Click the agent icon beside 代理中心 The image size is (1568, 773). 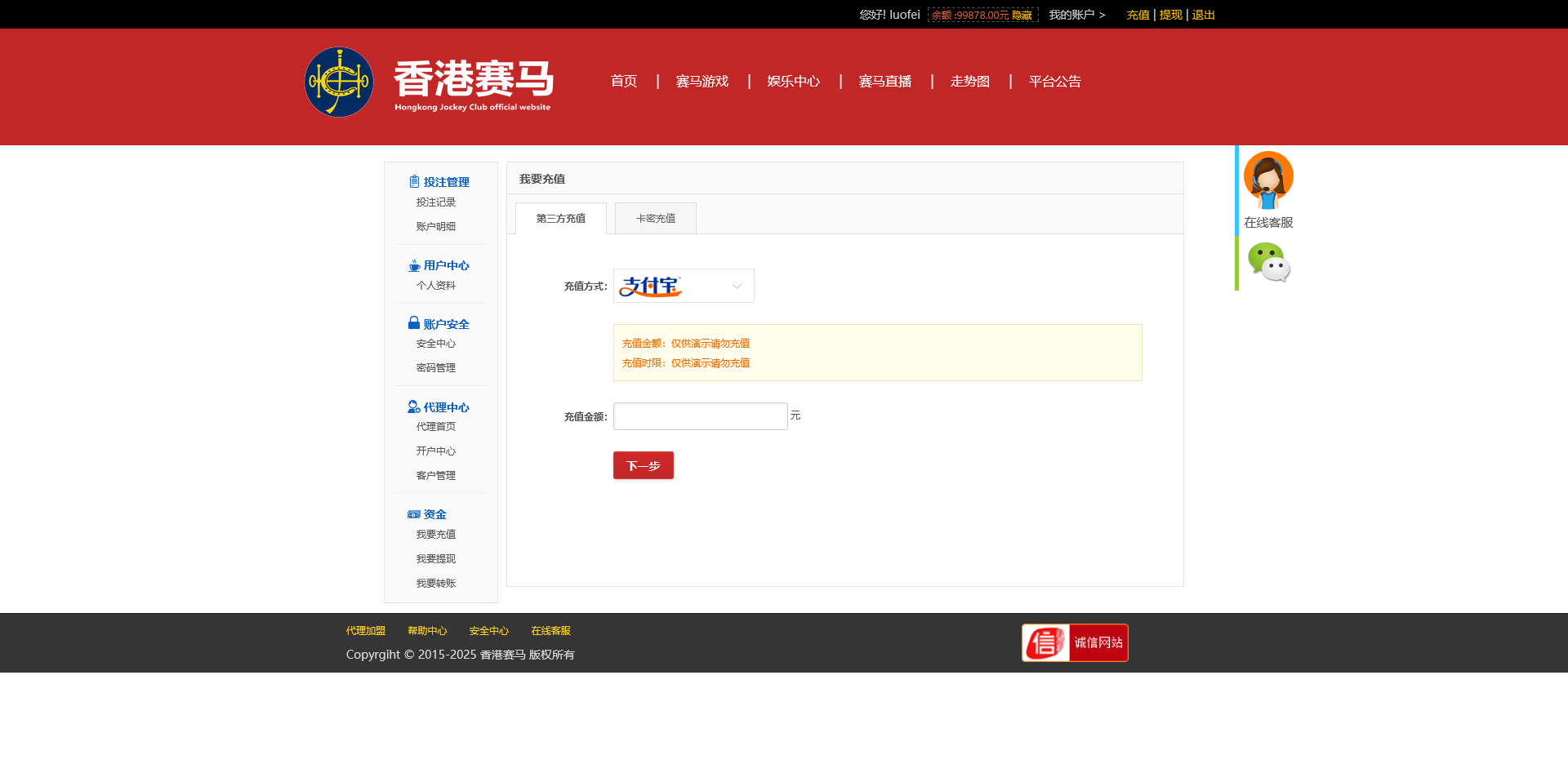point(414,407)
